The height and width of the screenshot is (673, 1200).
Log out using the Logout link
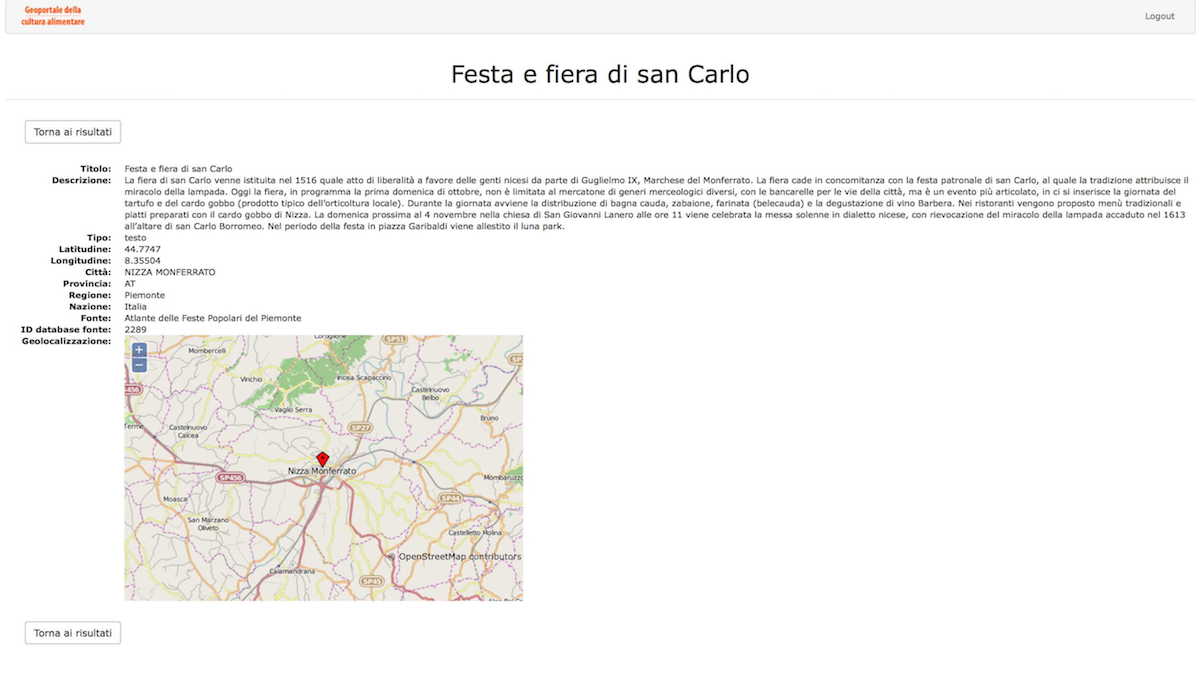point(1159,16)
